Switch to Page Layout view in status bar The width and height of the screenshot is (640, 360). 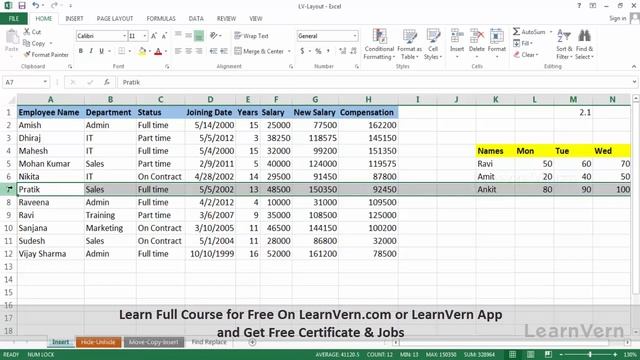pyautogui.click(x=530, y=354)
